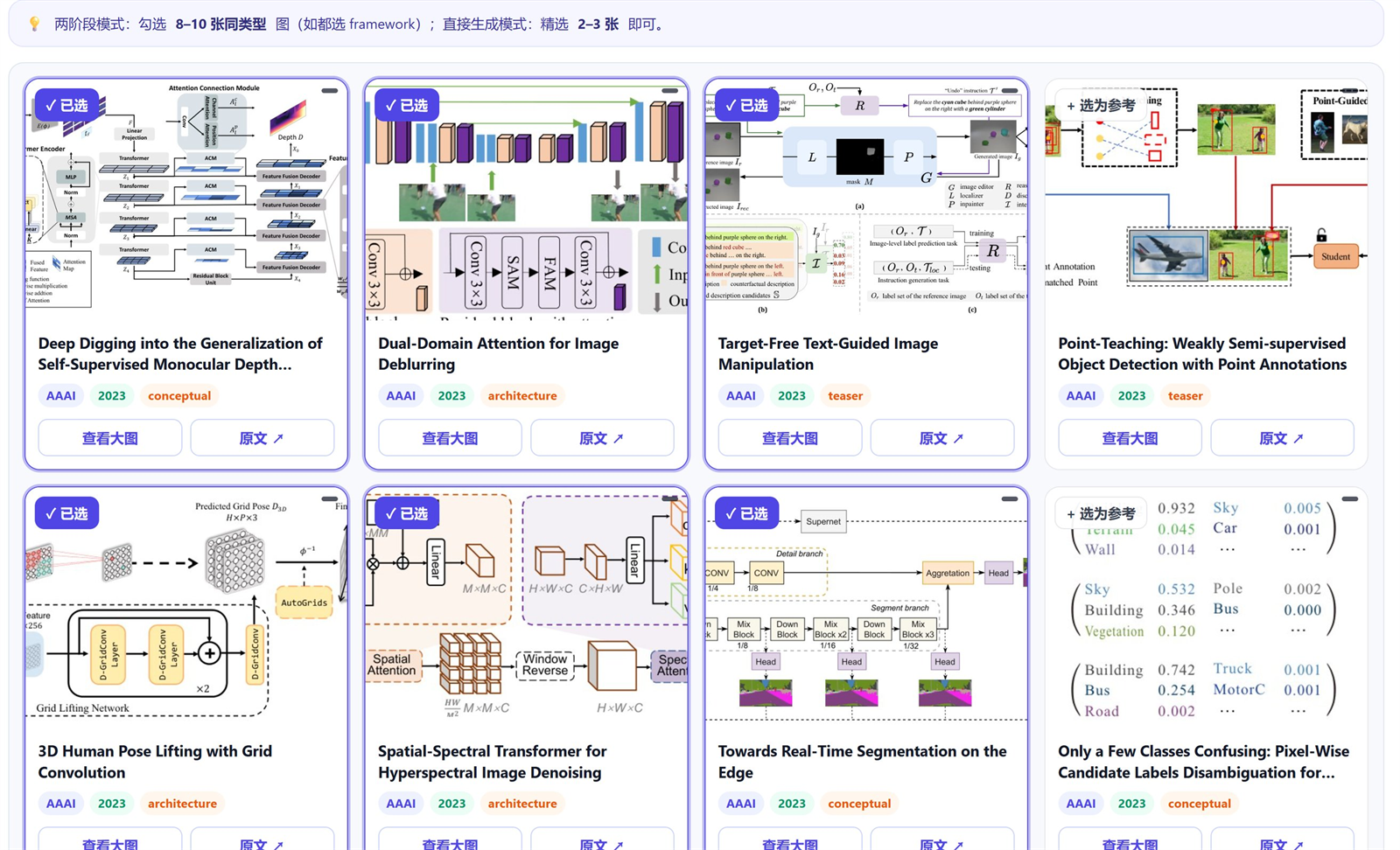
Task: Open 原文 link for Deep Digging depth card
Action: click(x=262, y=438)
